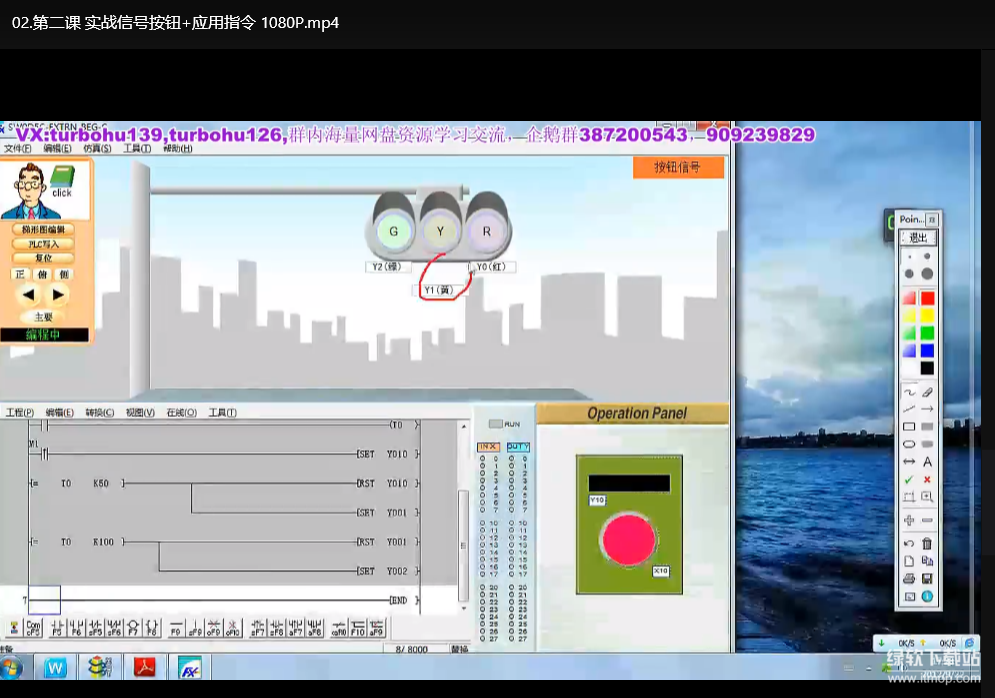The width and height of the screenshot is (995, 698).
Task: Select the F5 normally open contact tool
Action: pyautogui.click(x=56, y=628)
